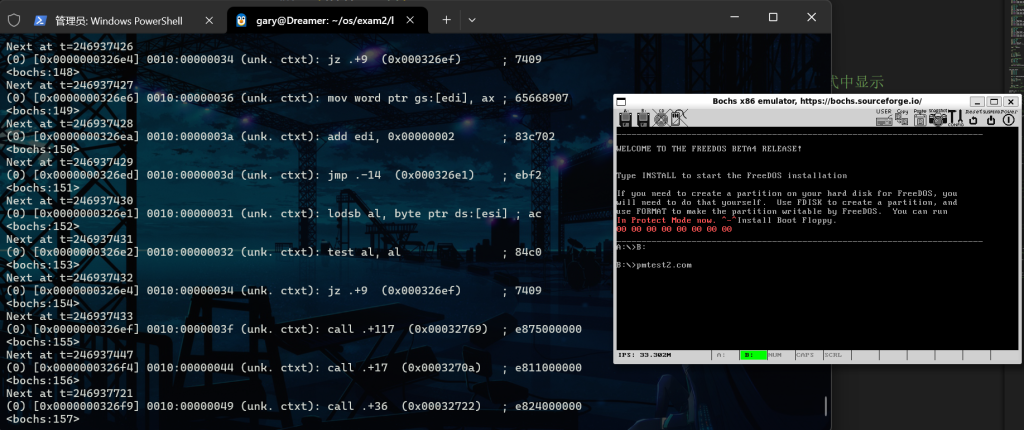The height and width of the screenshot is (430, 1024).
Task: Click the Paste icon in Bochs toolbar
Action: coord(919,117)
